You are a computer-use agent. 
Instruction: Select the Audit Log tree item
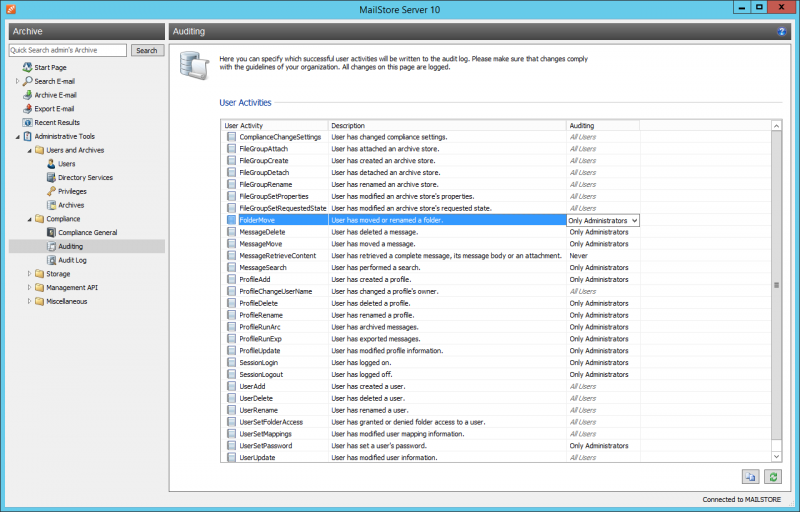72,260
